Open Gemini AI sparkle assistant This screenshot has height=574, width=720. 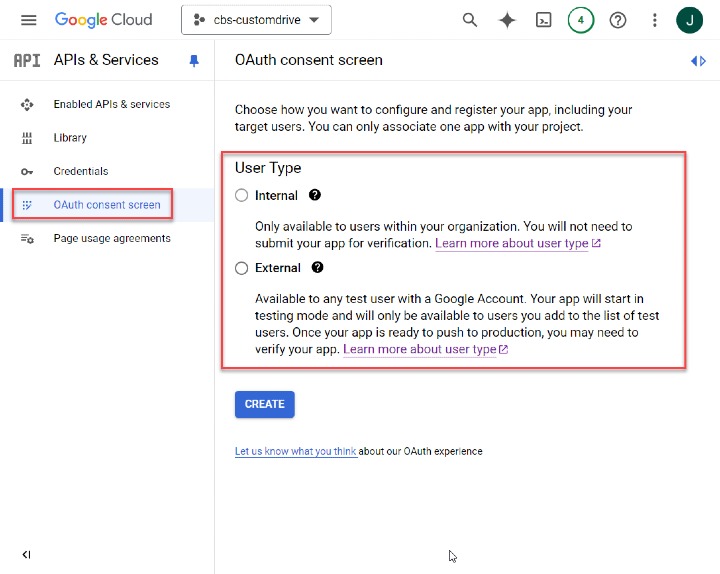(507, 20)
